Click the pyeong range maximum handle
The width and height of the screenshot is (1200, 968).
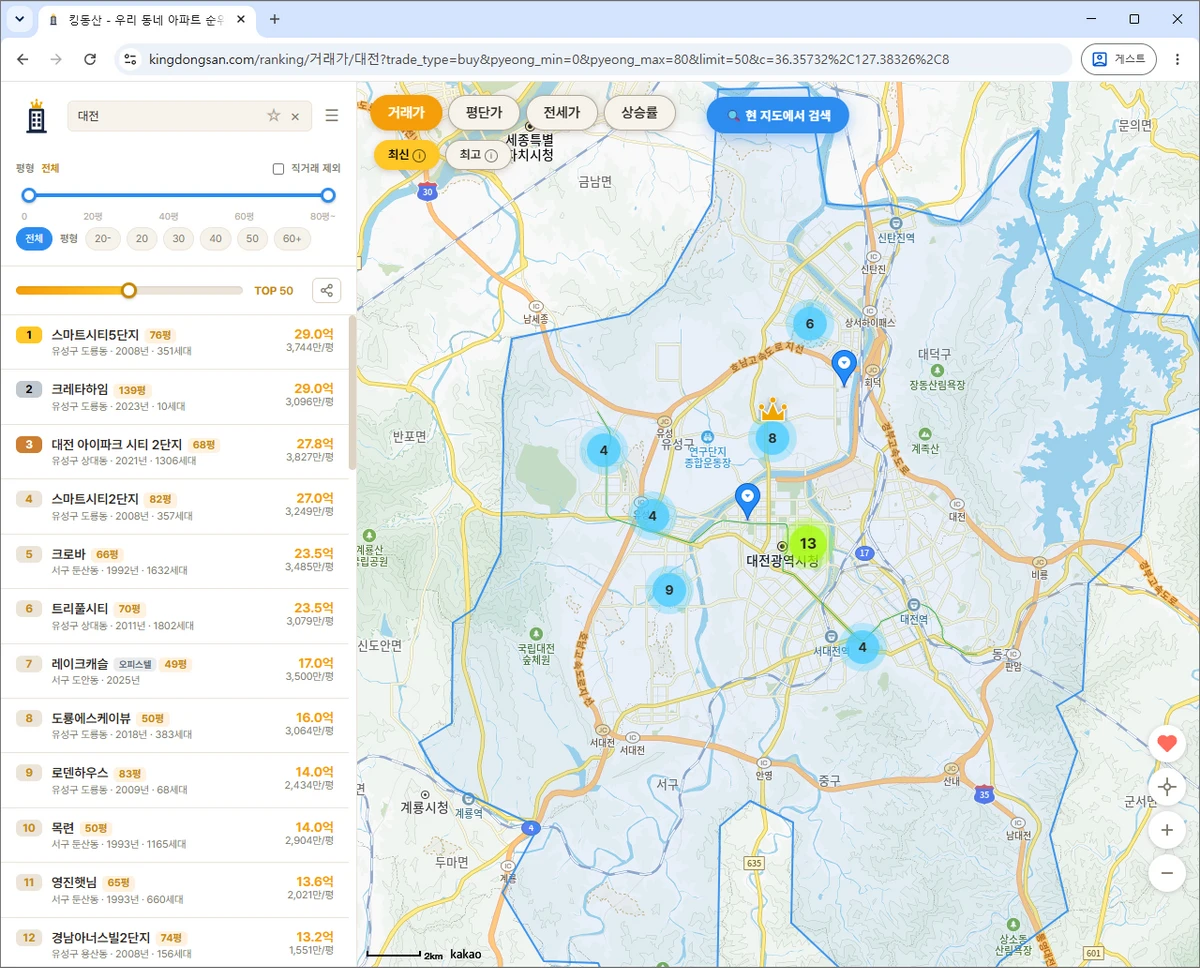328,195
